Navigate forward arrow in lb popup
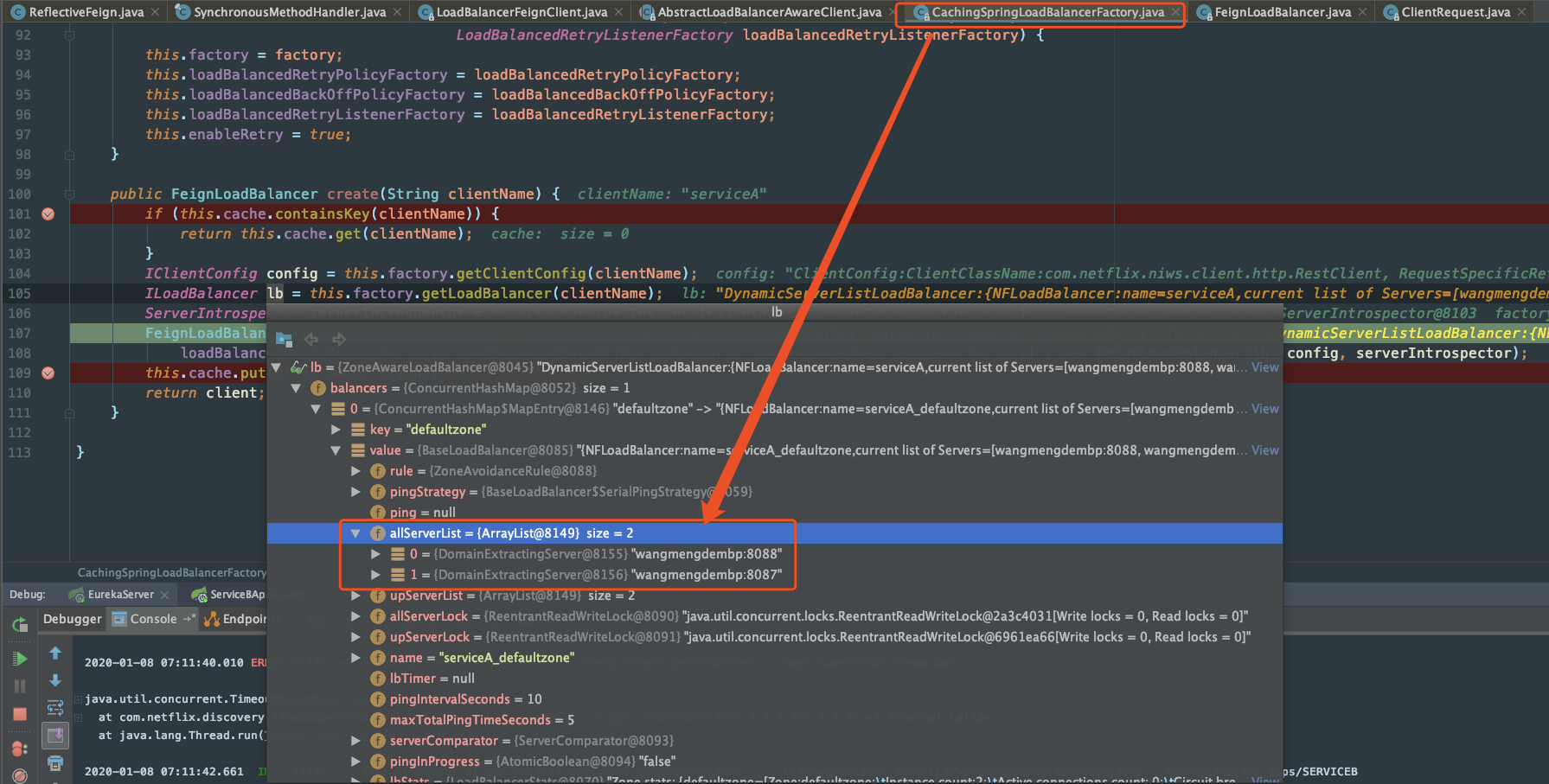Screen dimensions: 1549x784 coord(339,339)
